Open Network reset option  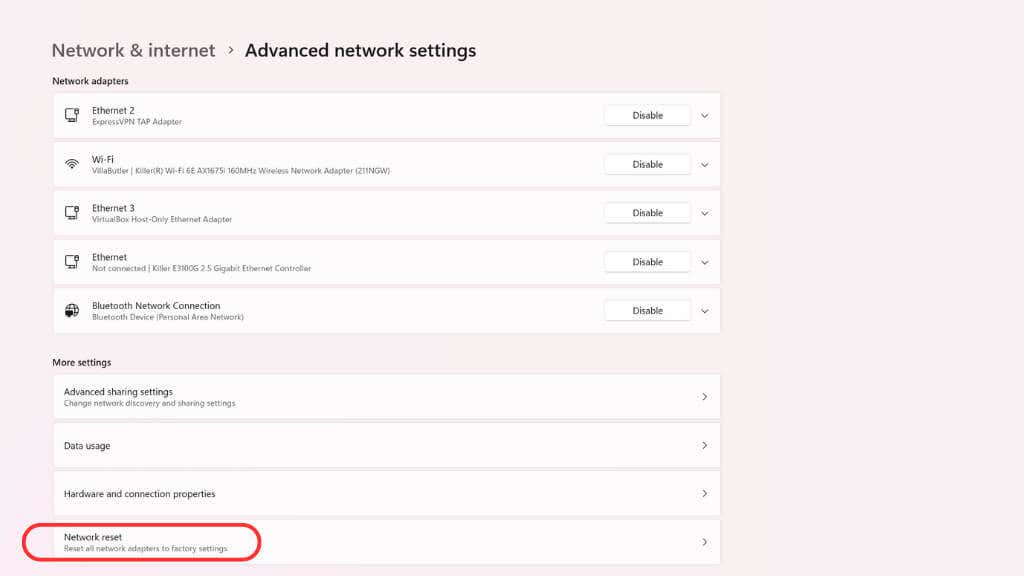pyautogui.click(x=146, y=542)
